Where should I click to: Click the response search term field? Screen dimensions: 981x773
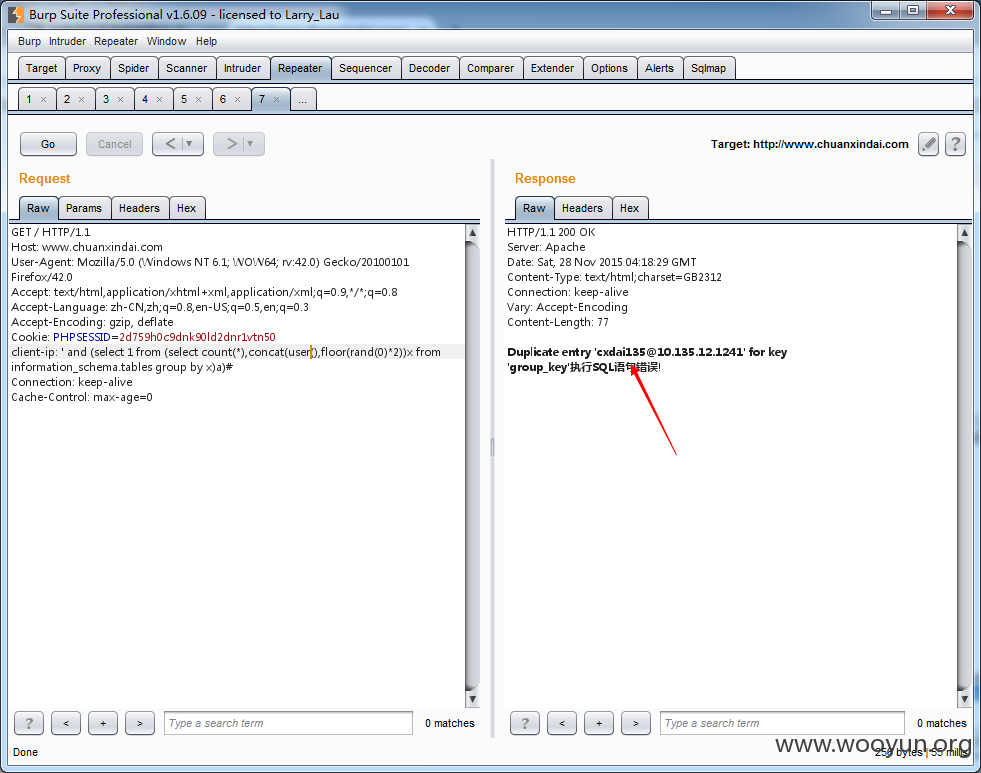coord(782,724)
